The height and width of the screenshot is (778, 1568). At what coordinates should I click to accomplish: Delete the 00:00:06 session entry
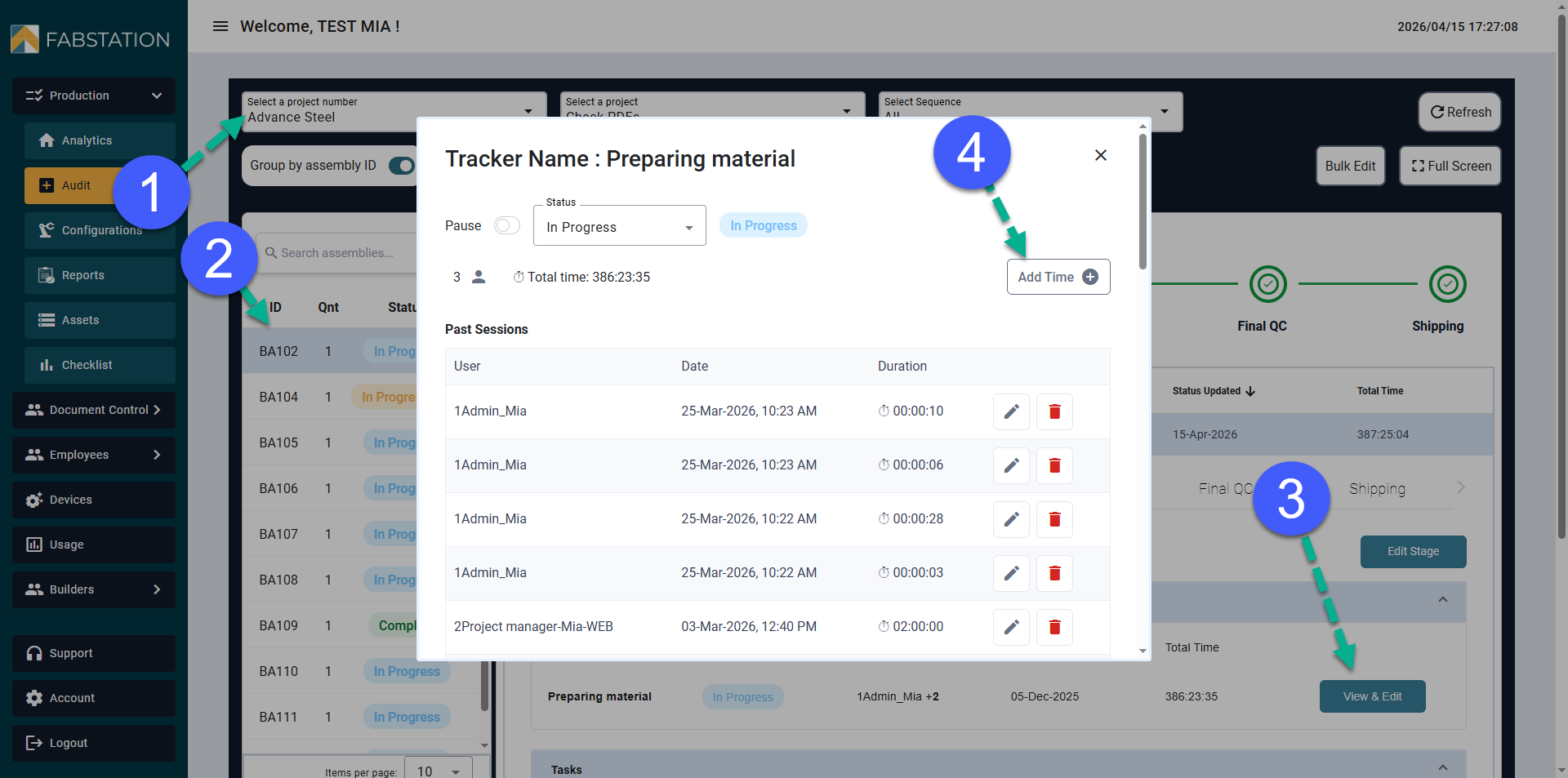[1054, 465]
